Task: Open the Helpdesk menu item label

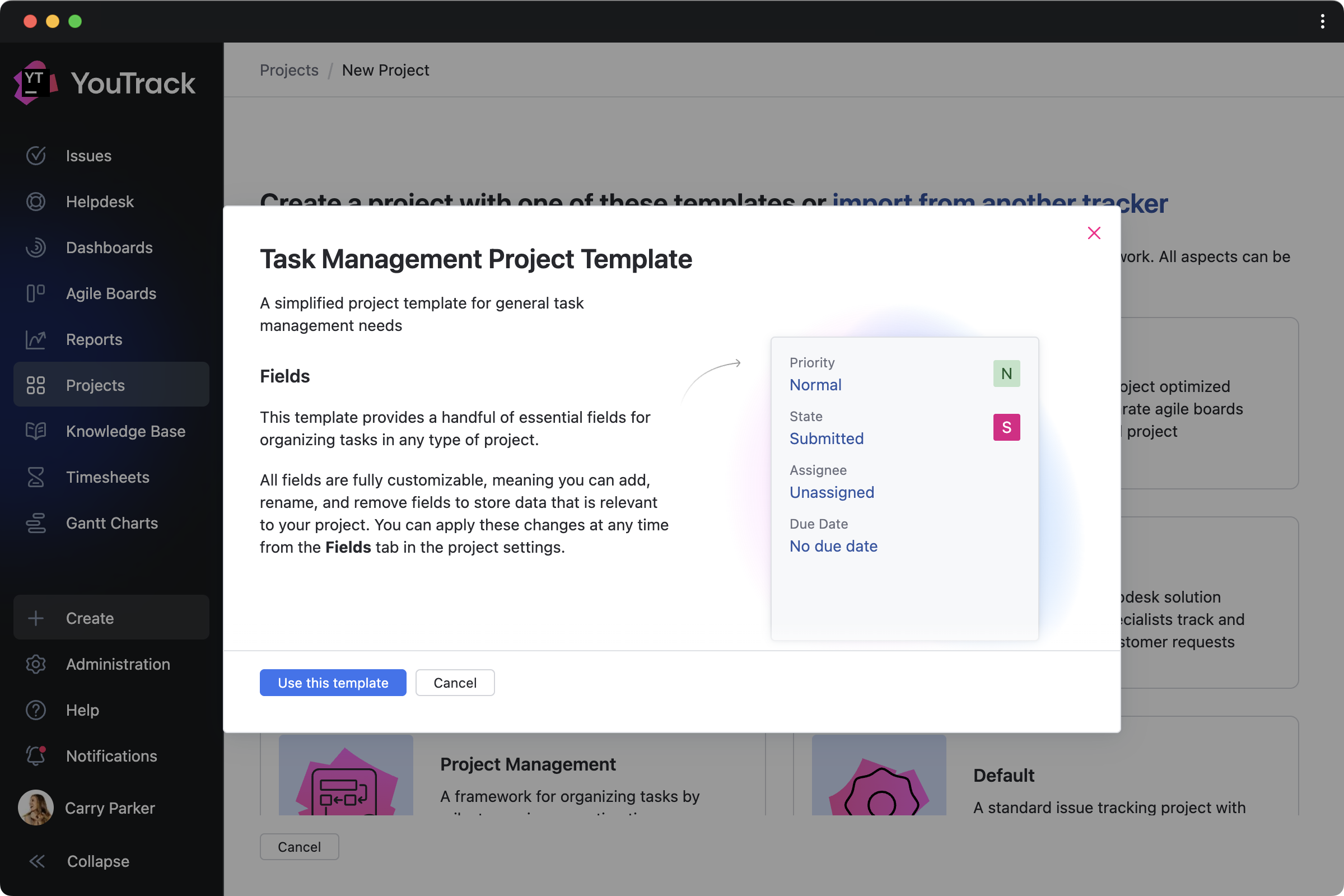Action: click(100, 202)
